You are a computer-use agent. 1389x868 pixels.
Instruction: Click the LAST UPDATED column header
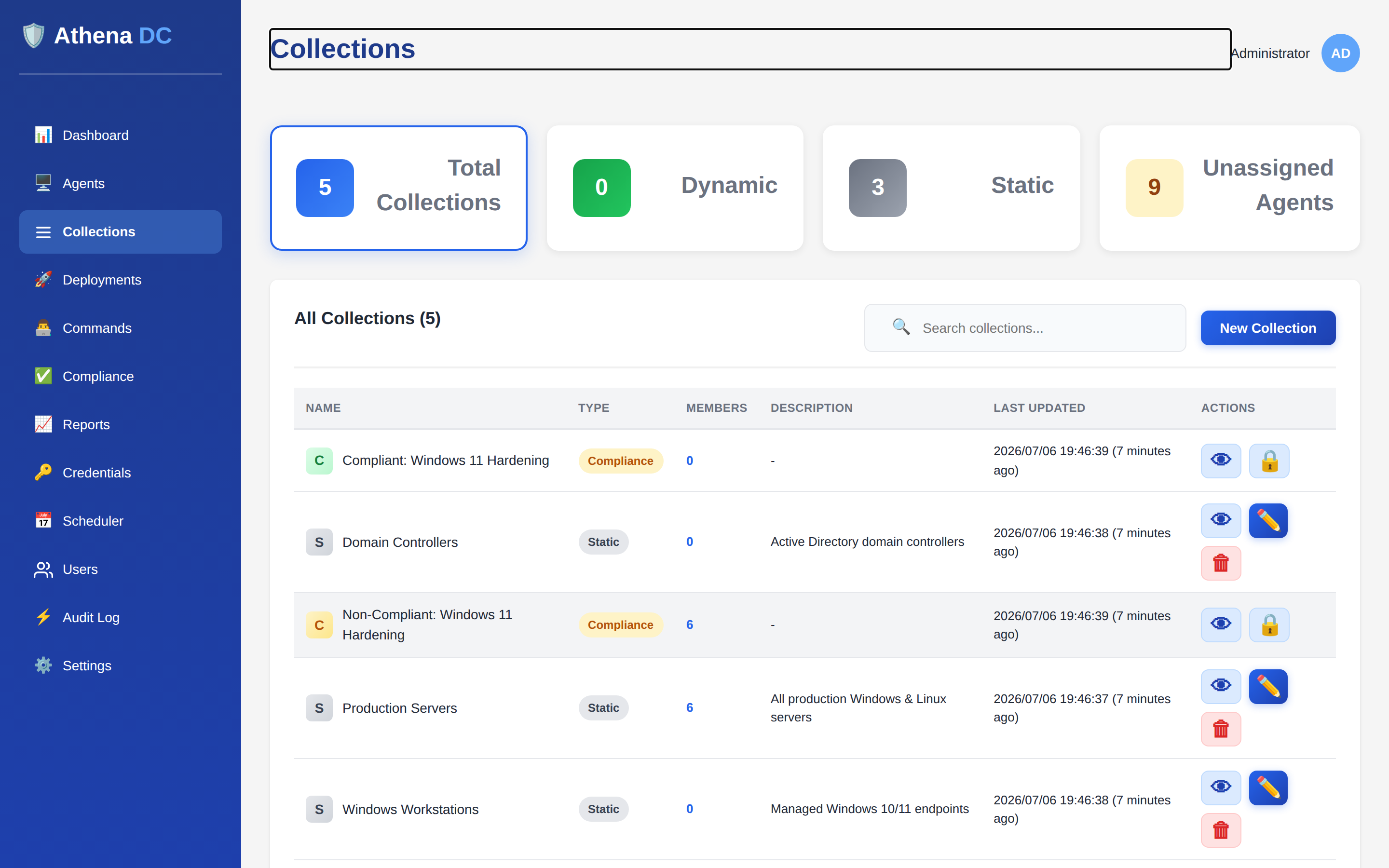pos(1039,407)
